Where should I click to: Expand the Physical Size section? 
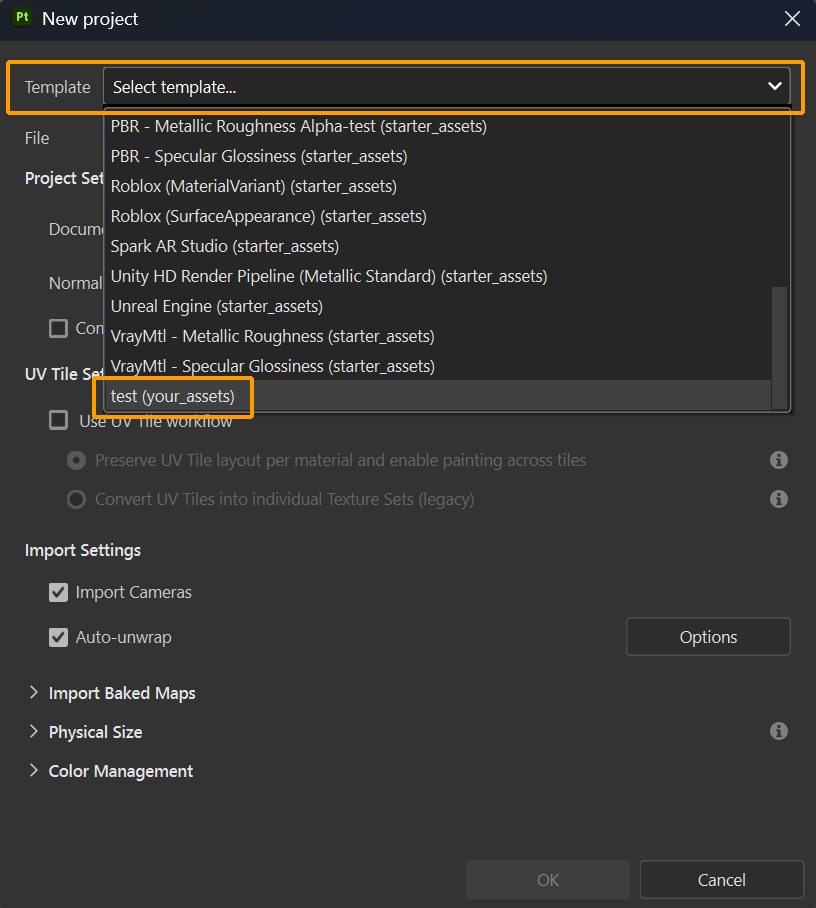pyautogui.click(x=34, y=731)
